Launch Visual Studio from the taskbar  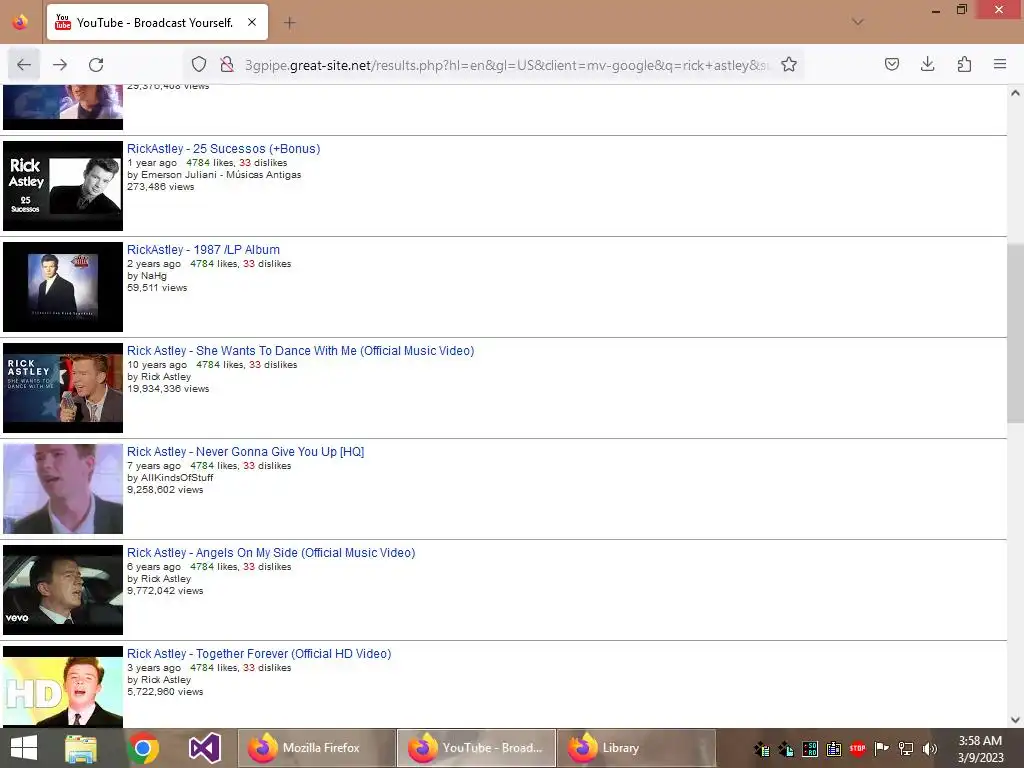pos(204,748)
